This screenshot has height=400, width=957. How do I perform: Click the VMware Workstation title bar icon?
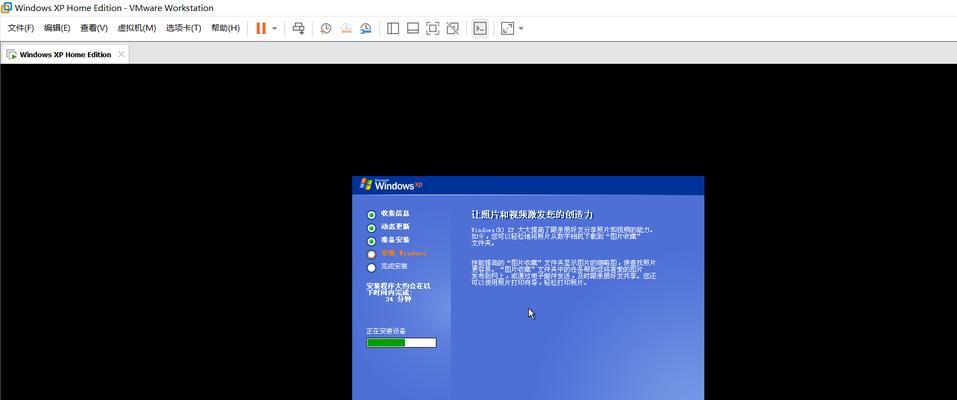click(7, 7)
